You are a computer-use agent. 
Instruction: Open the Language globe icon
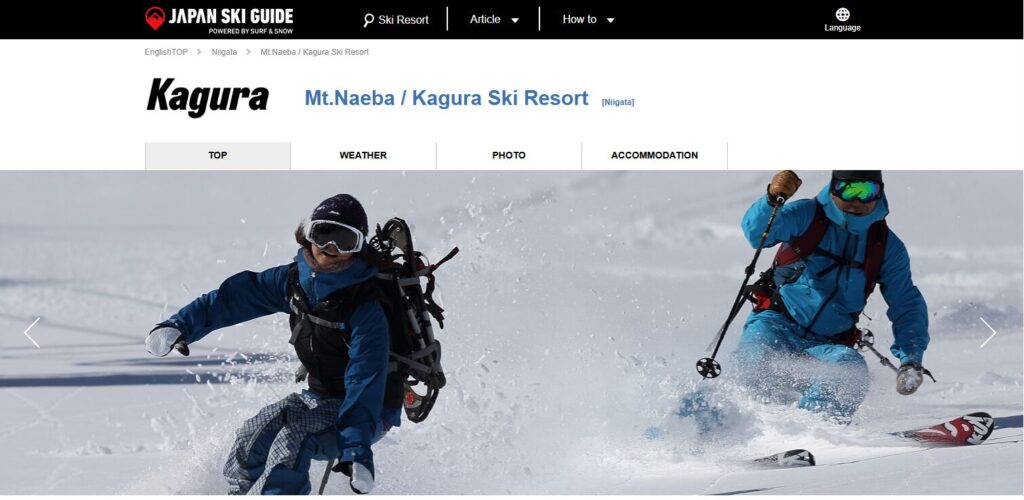click(842, 14)
